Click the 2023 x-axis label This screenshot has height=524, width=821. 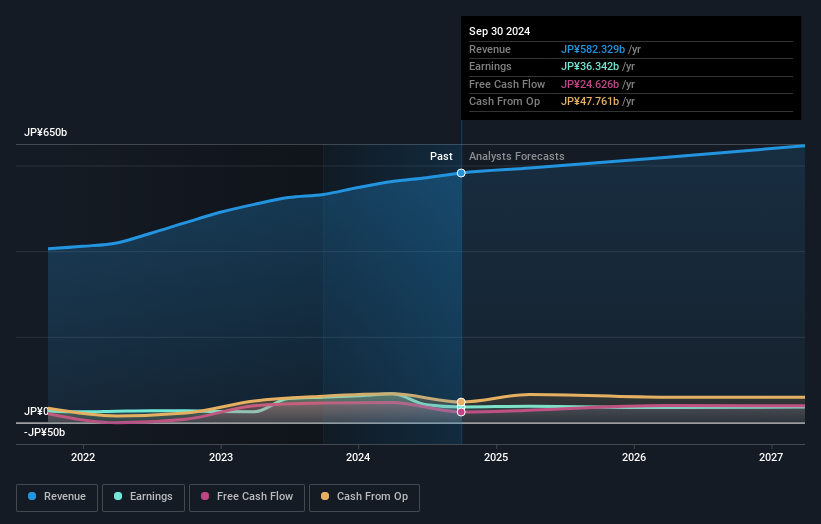221,457
